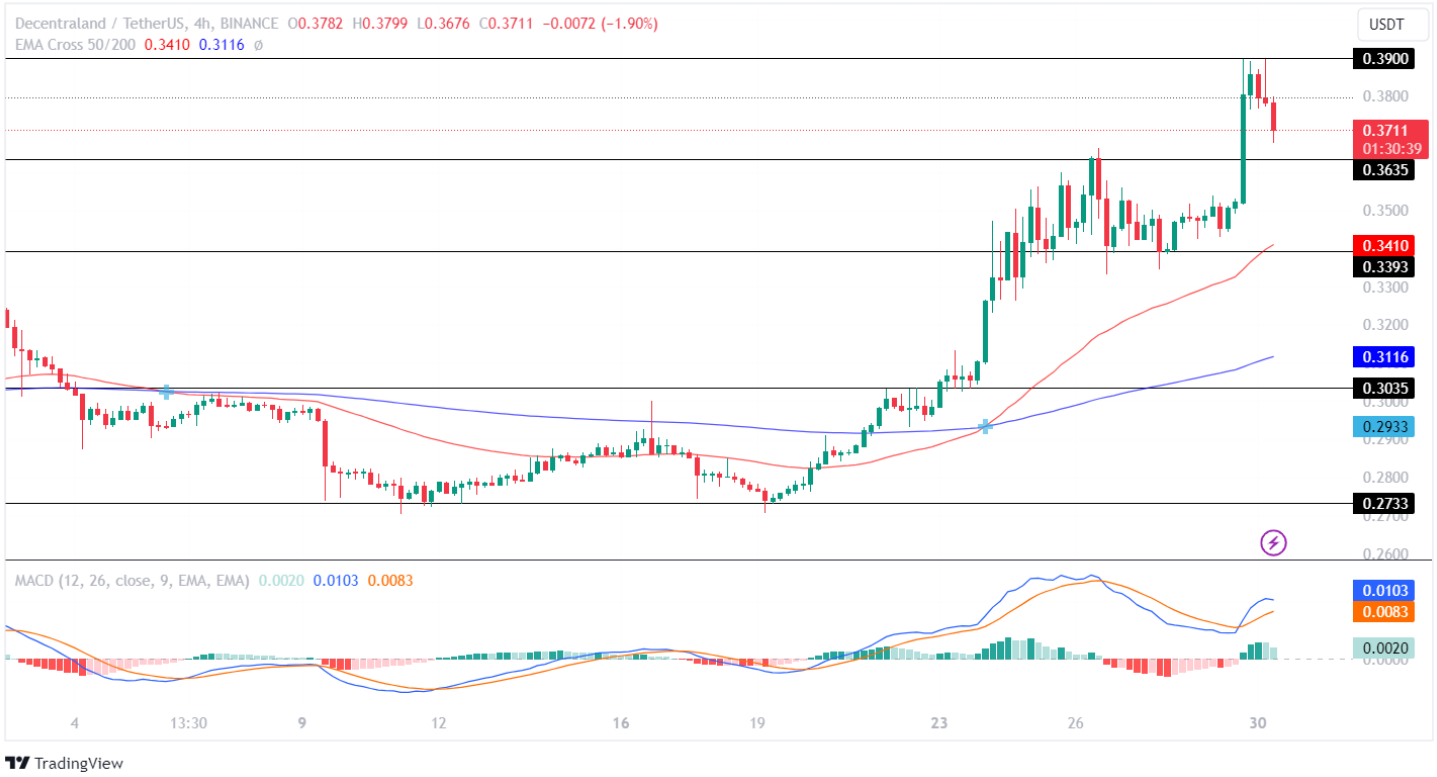Click the 0.3800 price axis tick
Screen dimensions: 1437x777
click(1385, 97)
